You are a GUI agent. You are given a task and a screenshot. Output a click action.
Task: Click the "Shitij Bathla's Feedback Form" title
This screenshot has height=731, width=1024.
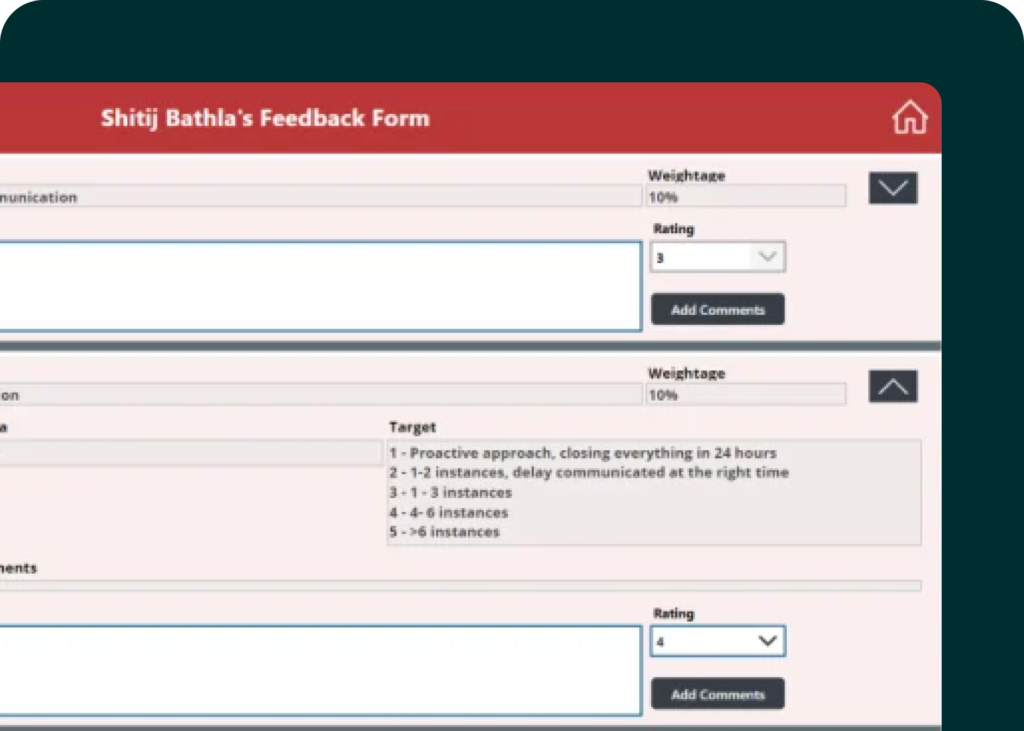click(x=265, y=118)
